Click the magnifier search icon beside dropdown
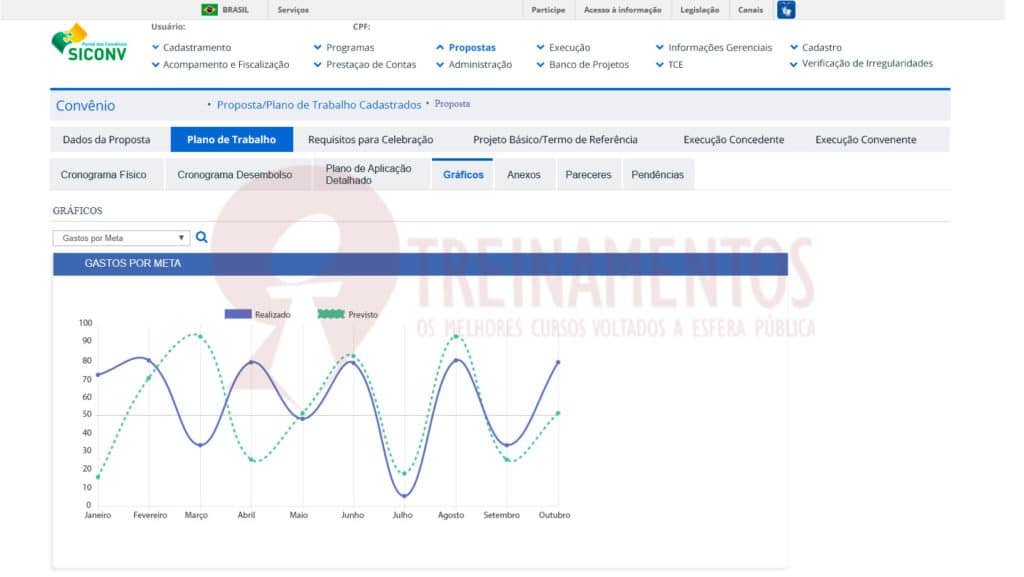 pos(201,238)
